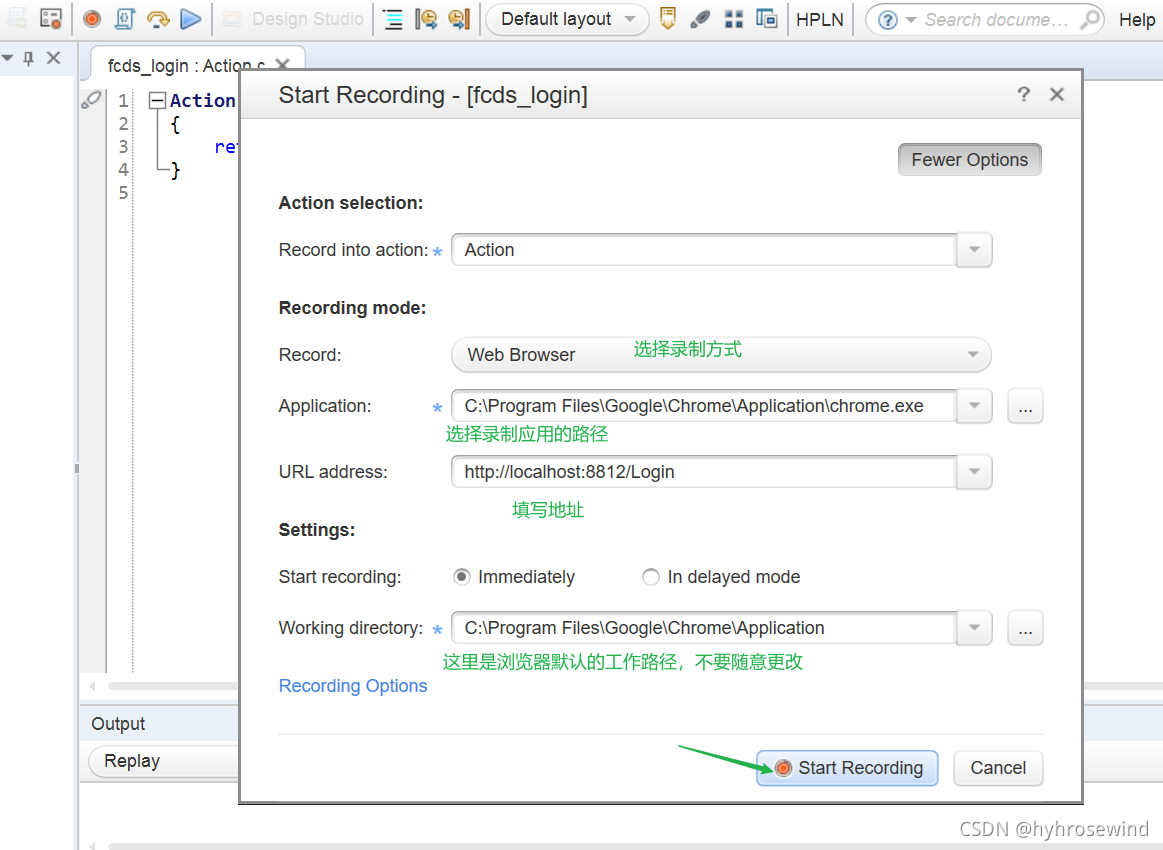Click the clock icon left of Default layout
The height and width of the screenshot is (850, 1163).
coord(459,19)
